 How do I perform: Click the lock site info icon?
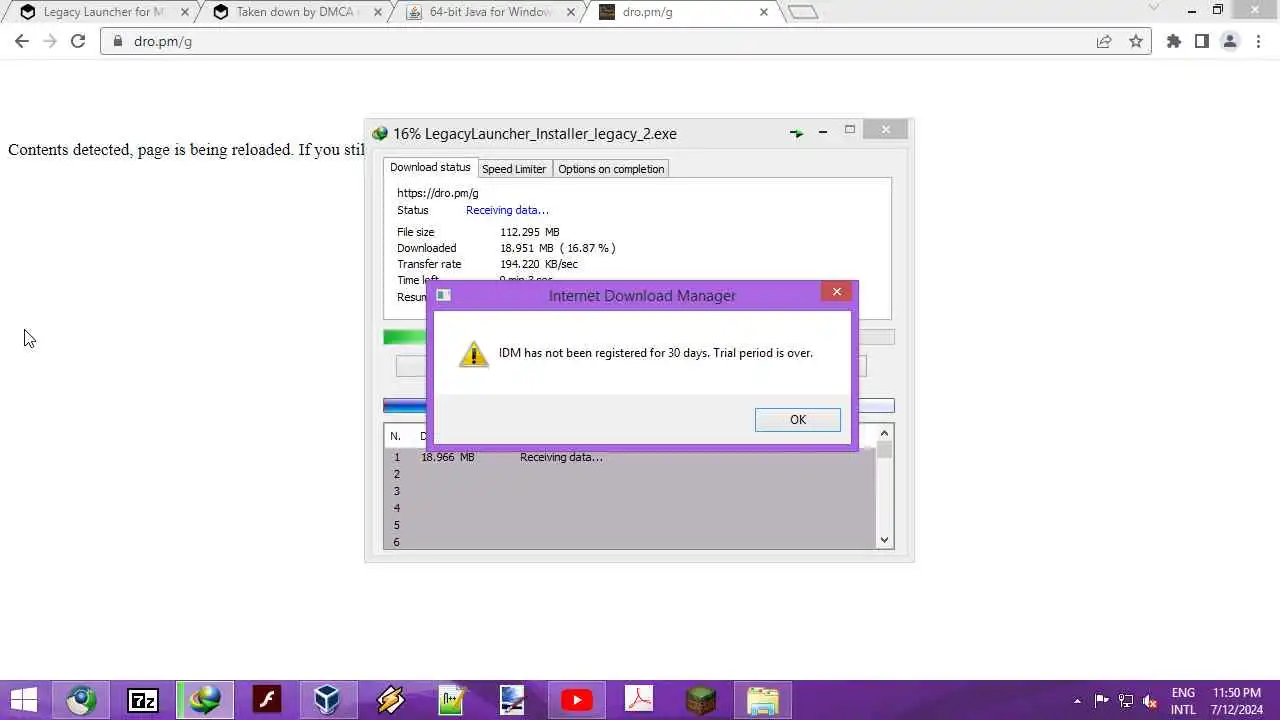[118, 41]
